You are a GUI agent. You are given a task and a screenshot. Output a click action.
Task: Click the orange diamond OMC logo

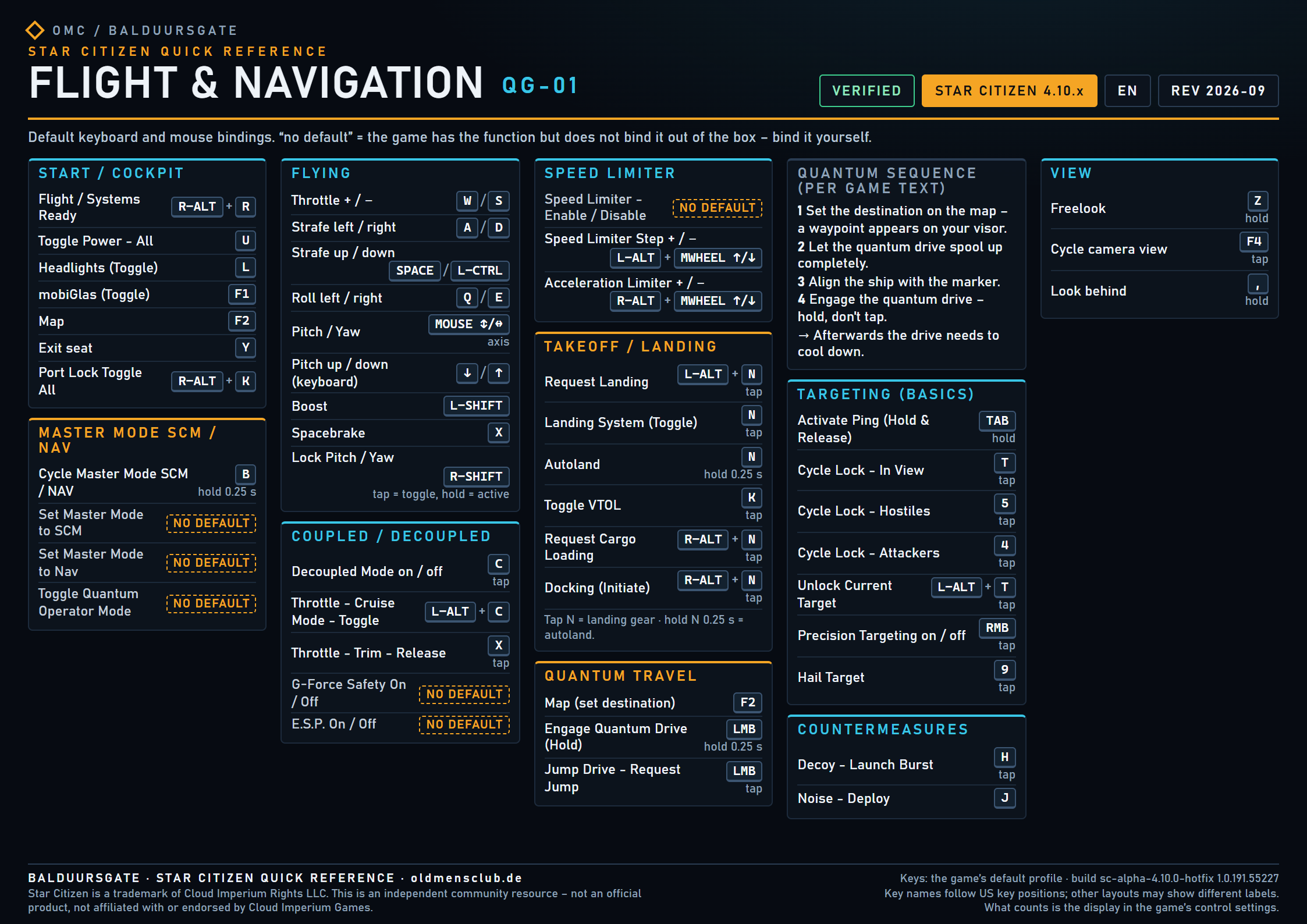coord(35,30)
